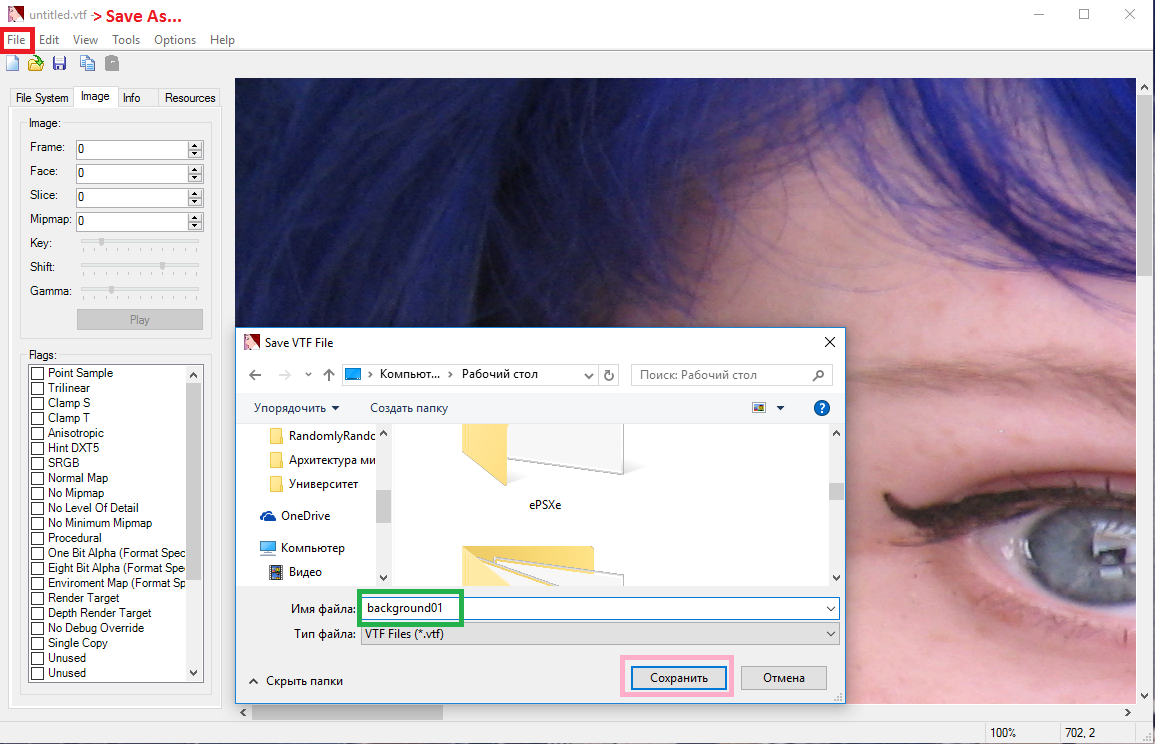Click the Copy toolbar icon
This screenshot has width=1155, height=744.
point(87,63)
